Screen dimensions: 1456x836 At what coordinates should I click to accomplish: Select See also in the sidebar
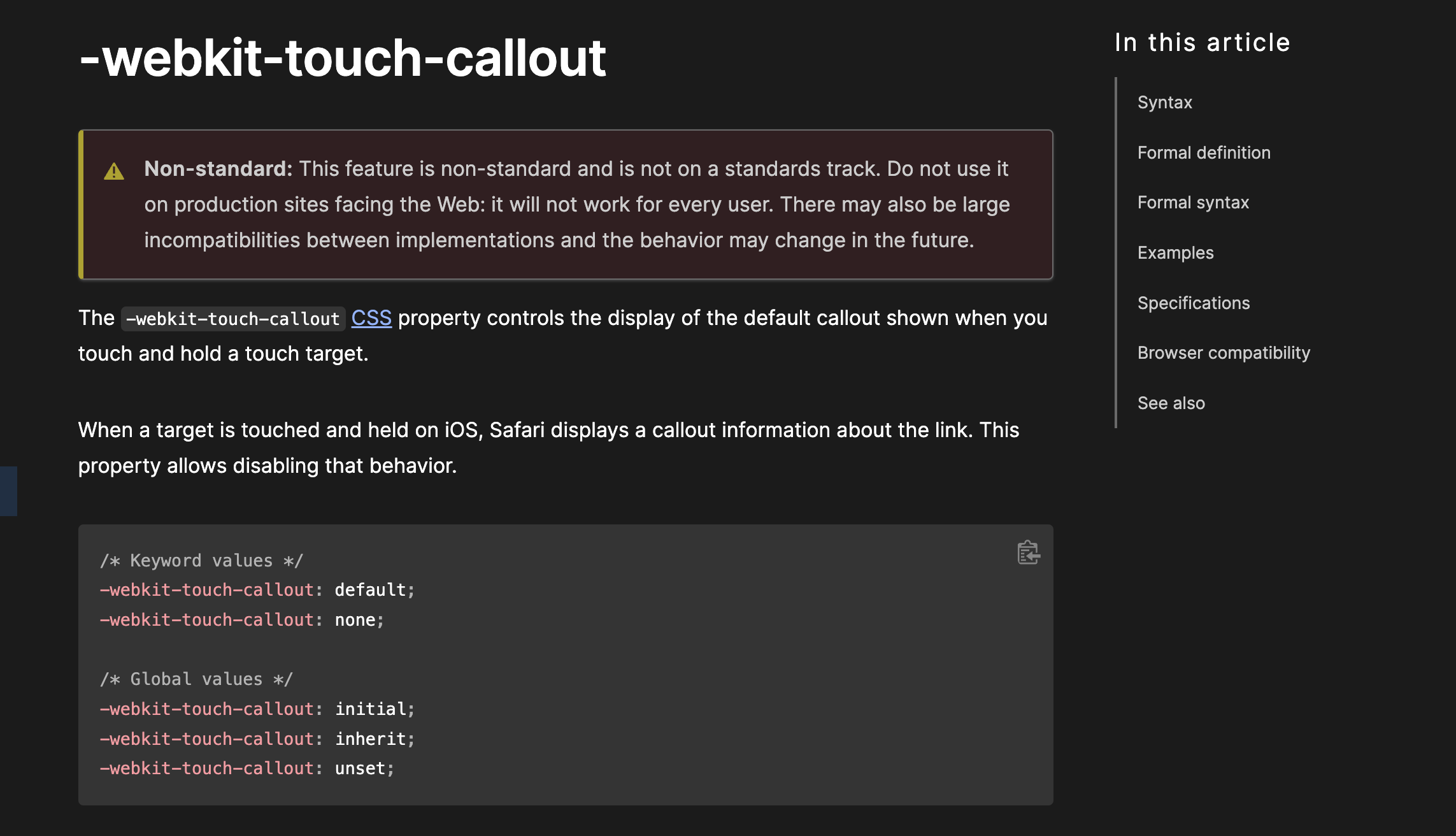point(1171,403)
